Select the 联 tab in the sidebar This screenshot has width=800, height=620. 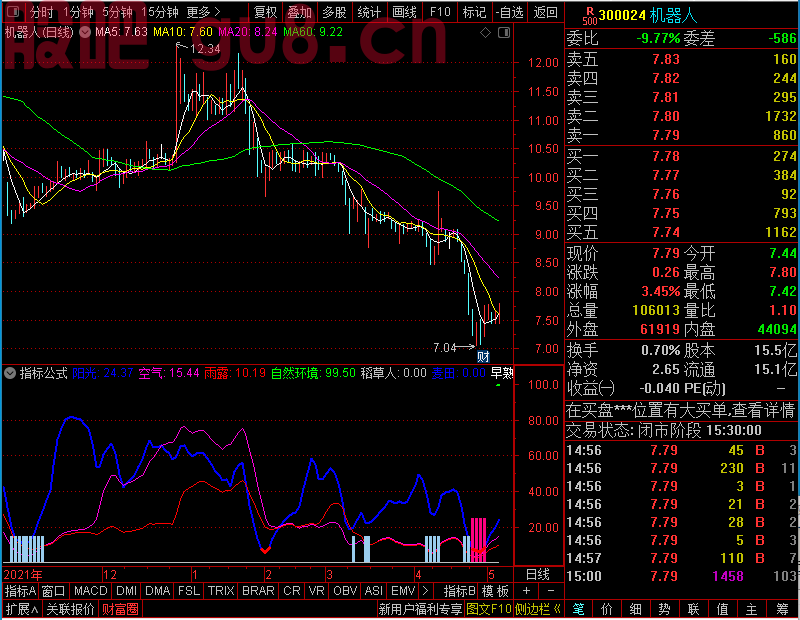(x=693, y=609)
